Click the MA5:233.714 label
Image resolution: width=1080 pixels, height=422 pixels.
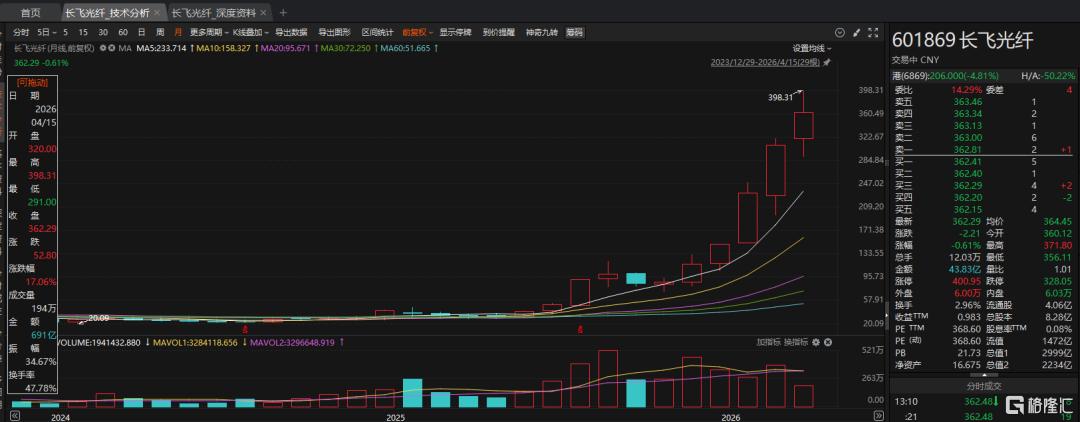161,48
